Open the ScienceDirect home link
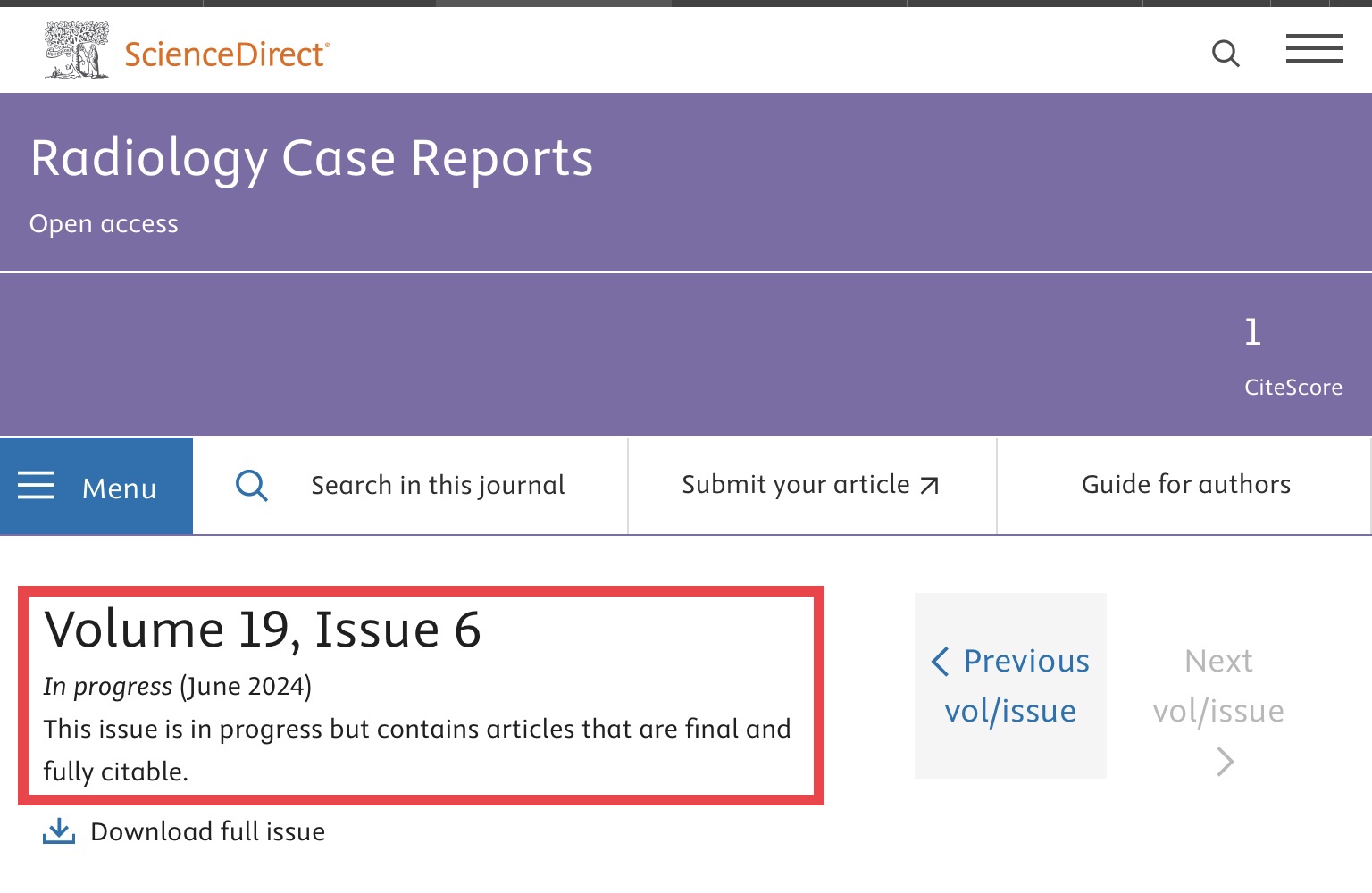Viewport: 1372px width, 893px height. pyautogui.click(x=227, y=54)
